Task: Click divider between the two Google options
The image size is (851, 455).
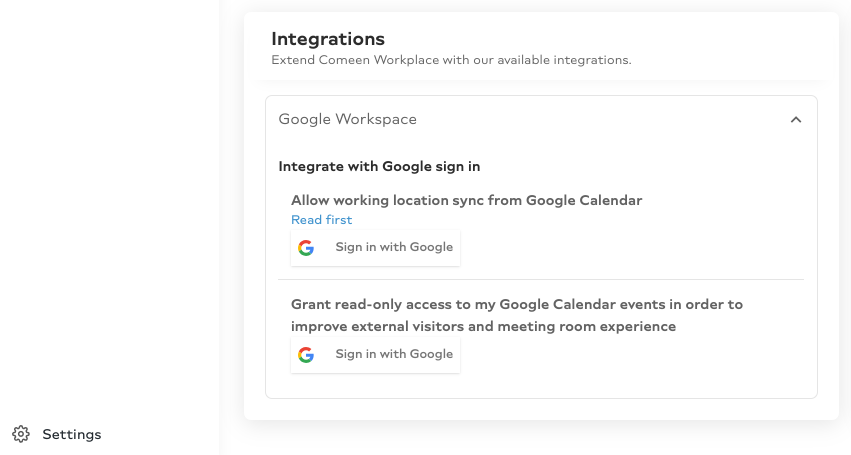Action: pos(541,280)
